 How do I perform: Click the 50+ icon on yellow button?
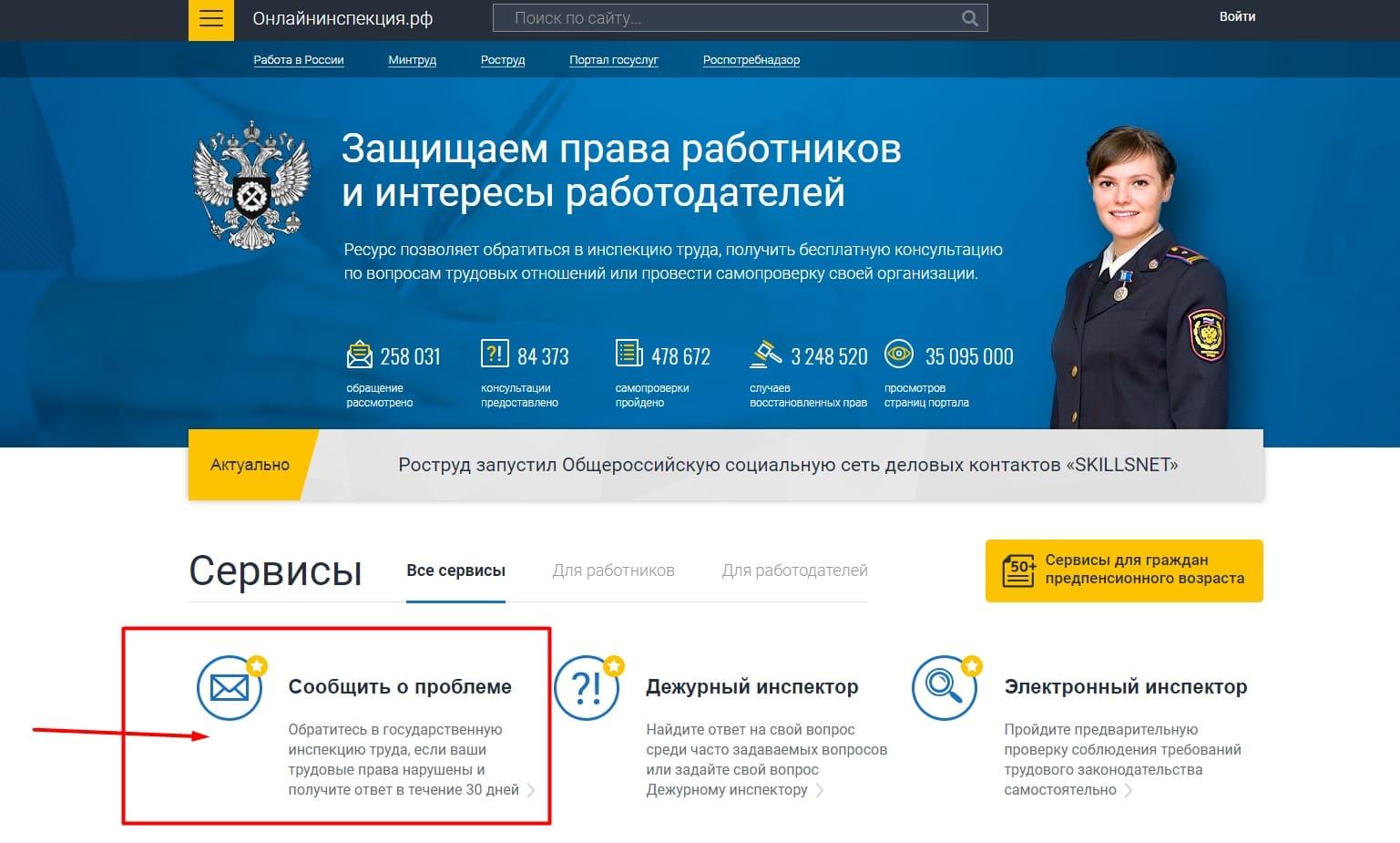(1019, 571)
